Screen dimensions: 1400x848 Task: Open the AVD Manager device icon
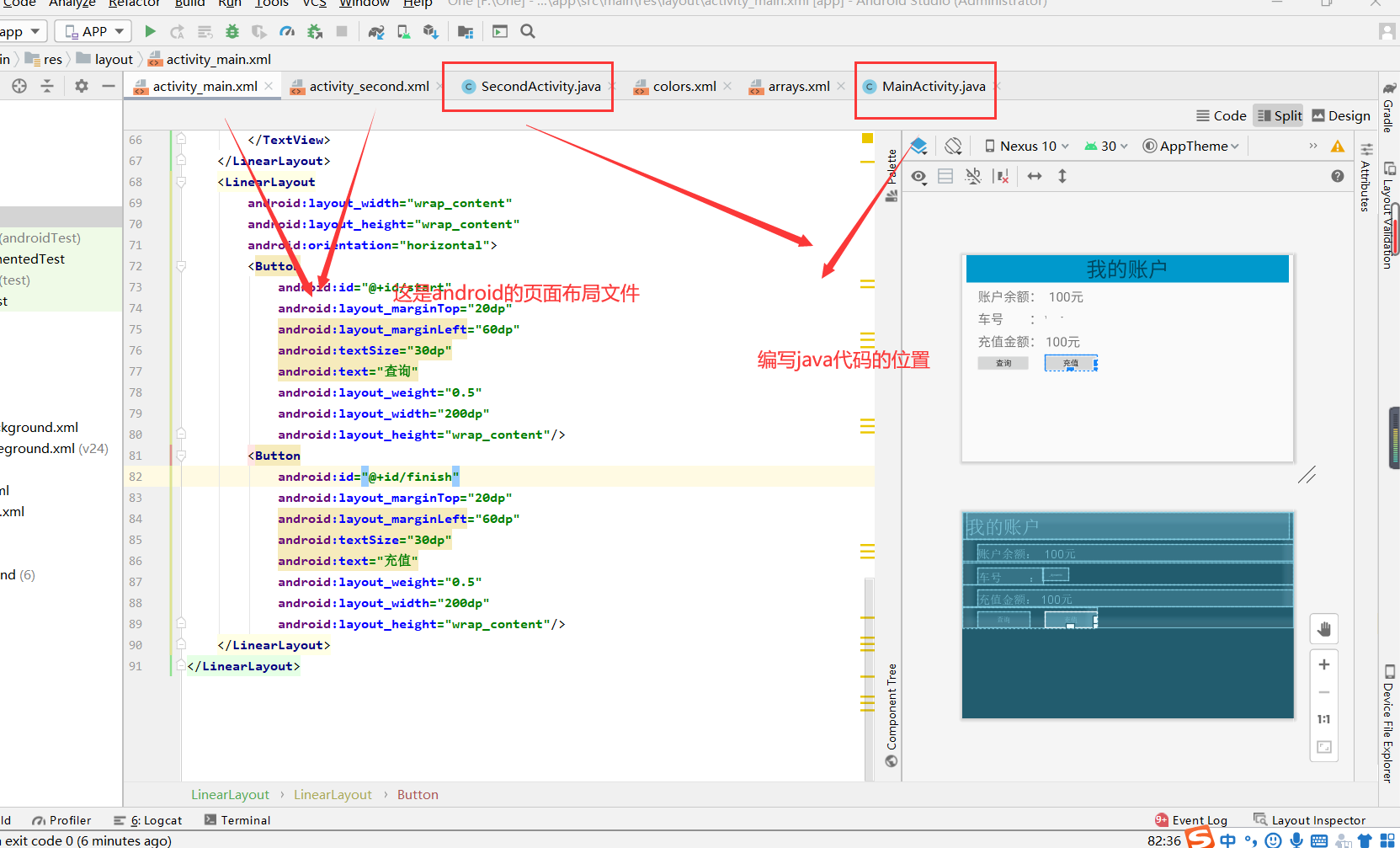click(x=404, y=31)
